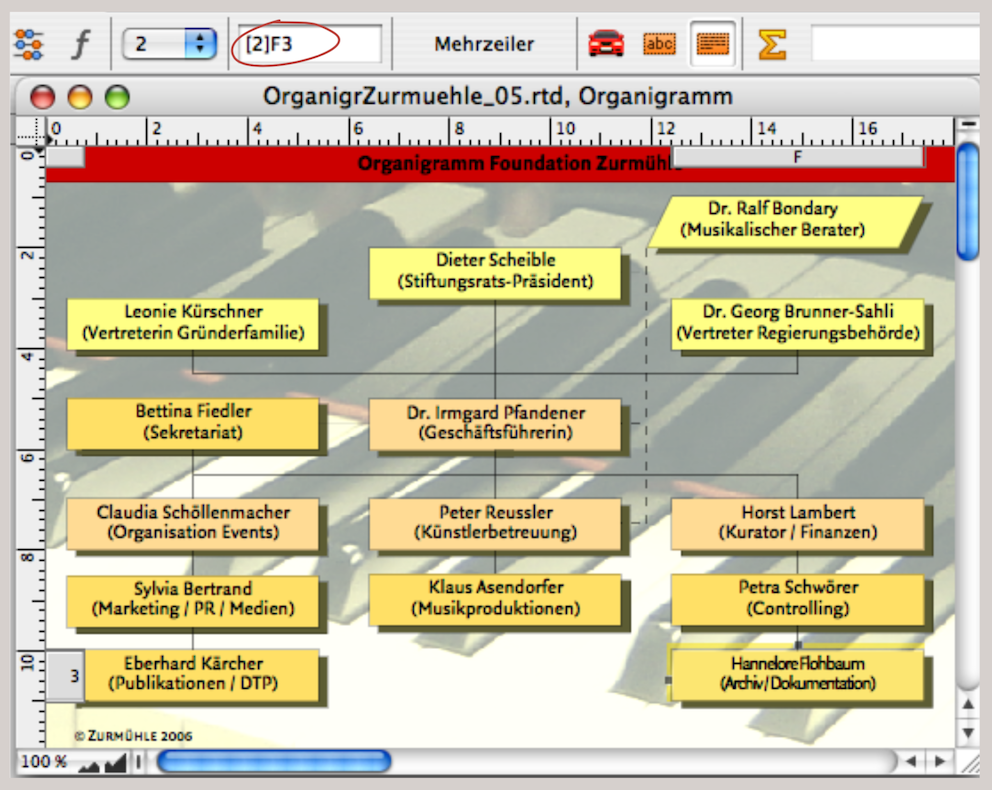Image resolution: width=992 pixels, height=790 pixels.
Task: Click the formula input field after Sigma
Action: point(895,44)
